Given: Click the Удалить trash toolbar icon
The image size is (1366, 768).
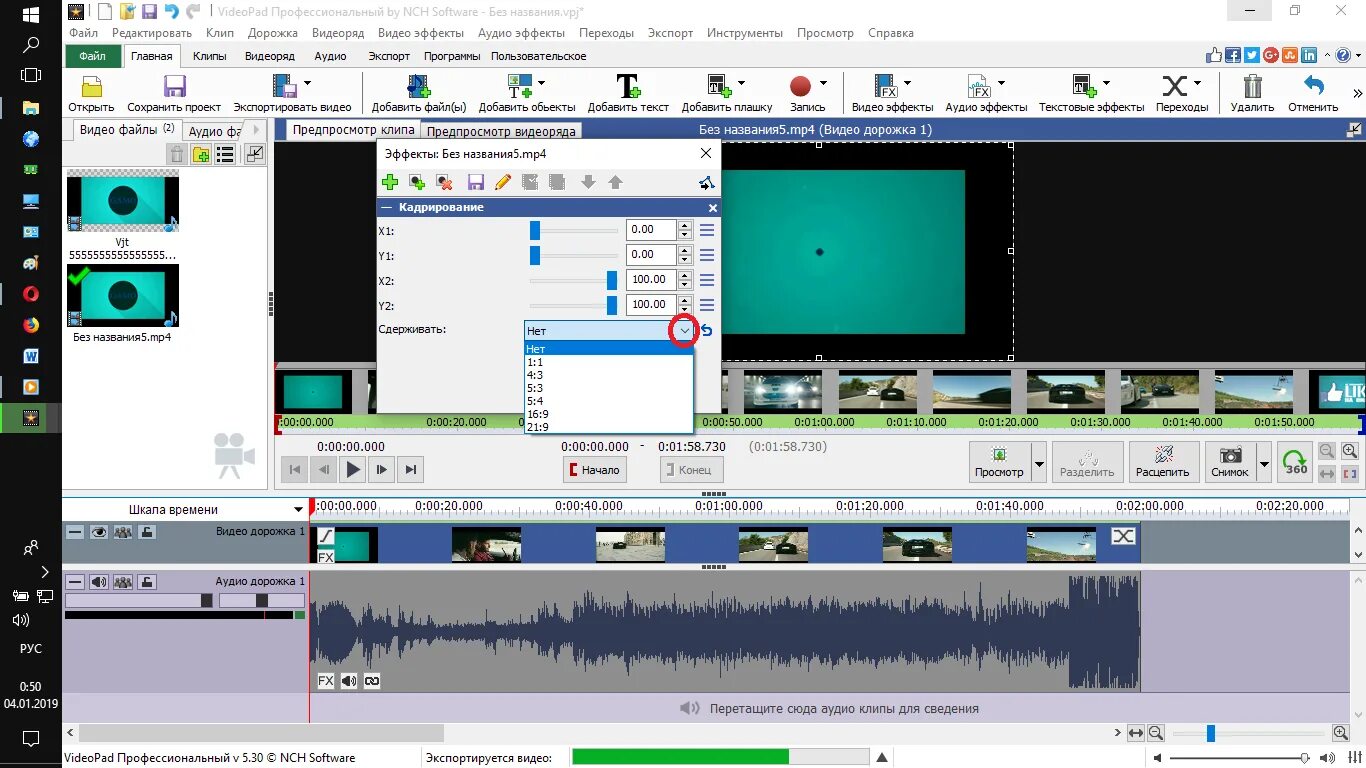Looking at the screenshot, I should tap(1252, 94).
